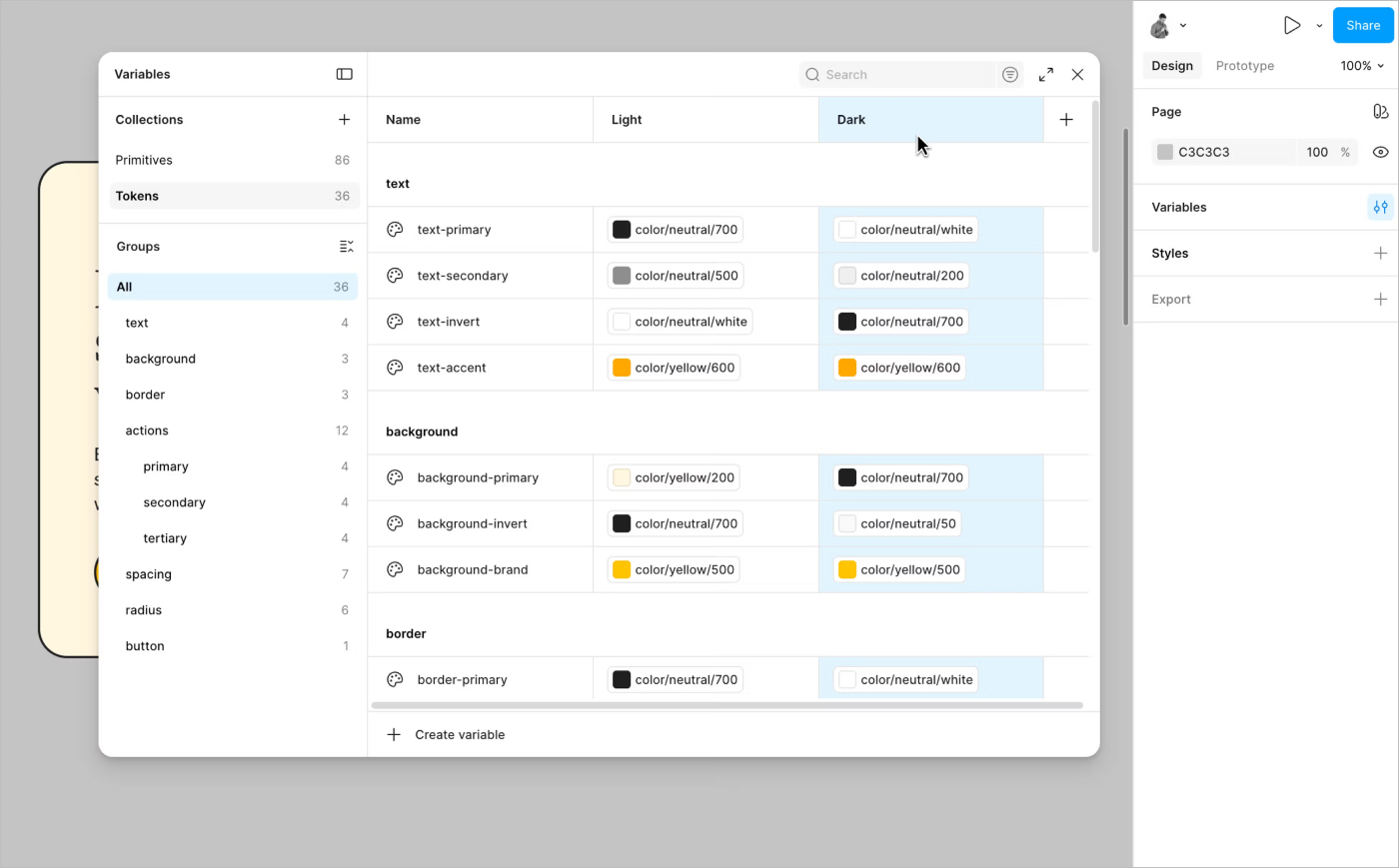1399x868 pixels.
Task: Click the border-primary palette icon
Action: coord(395,679)
